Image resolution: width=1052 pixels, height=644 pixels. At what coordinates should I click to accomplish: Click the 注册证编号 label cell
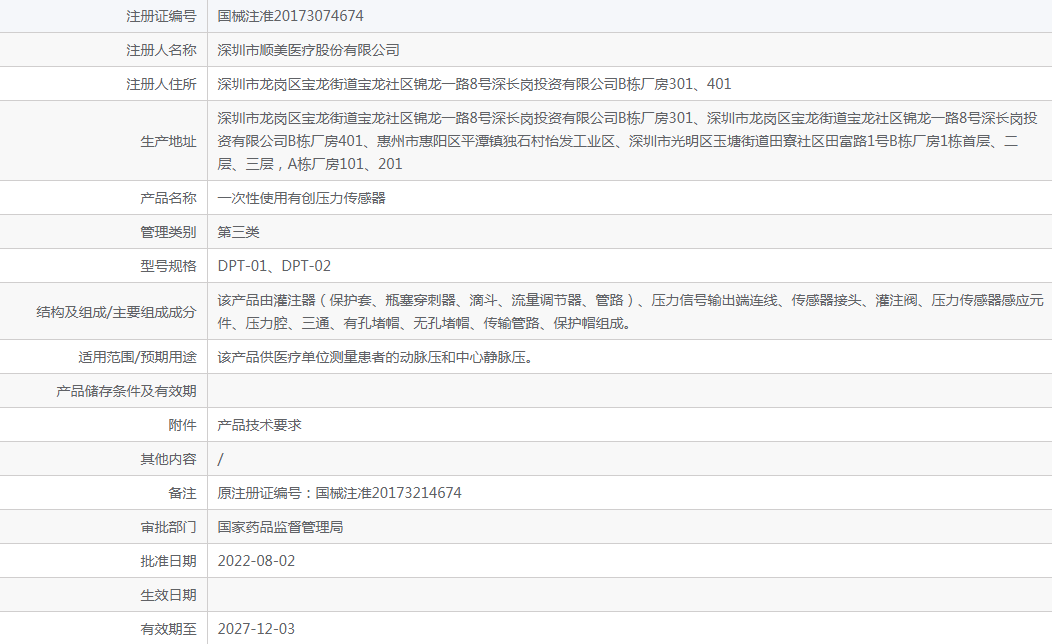coord(103,16)
